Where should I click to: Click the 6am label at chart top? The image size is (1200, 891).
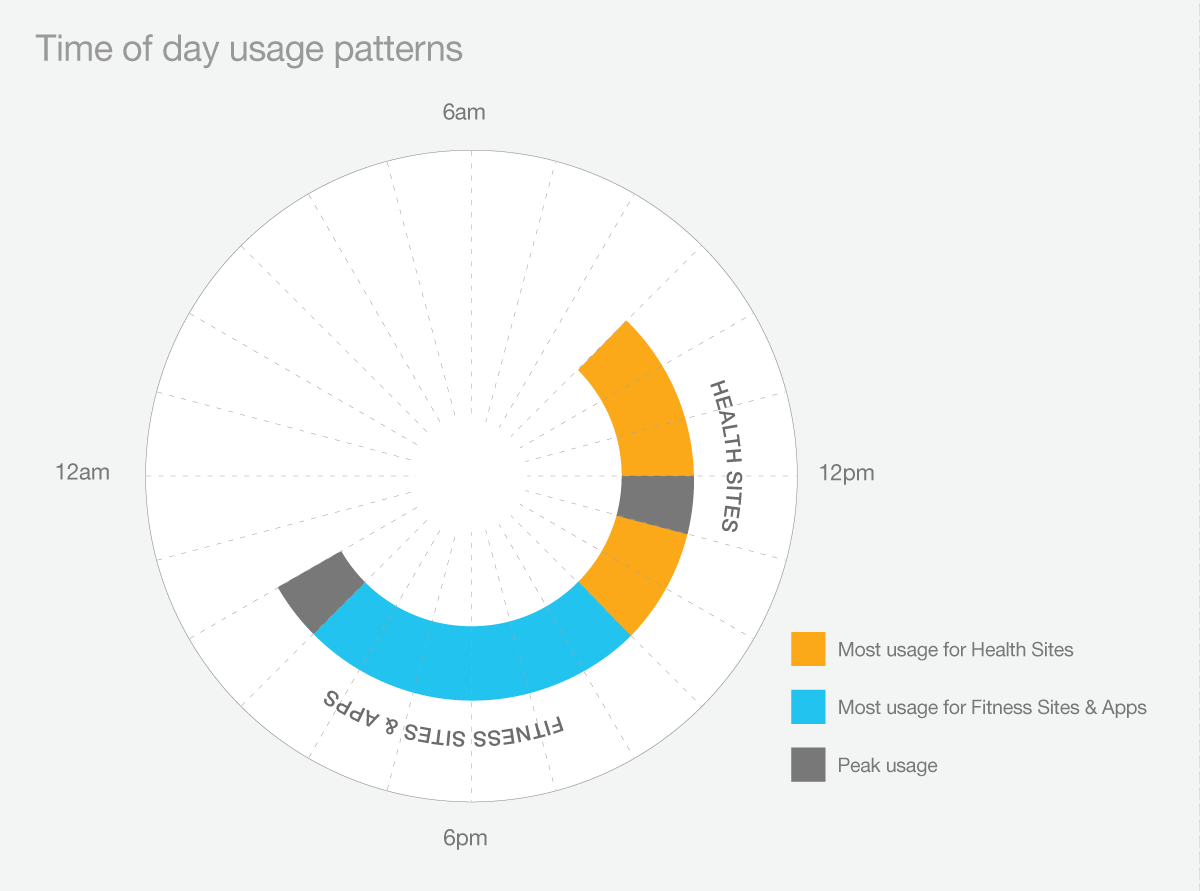(x=464, y=112)
